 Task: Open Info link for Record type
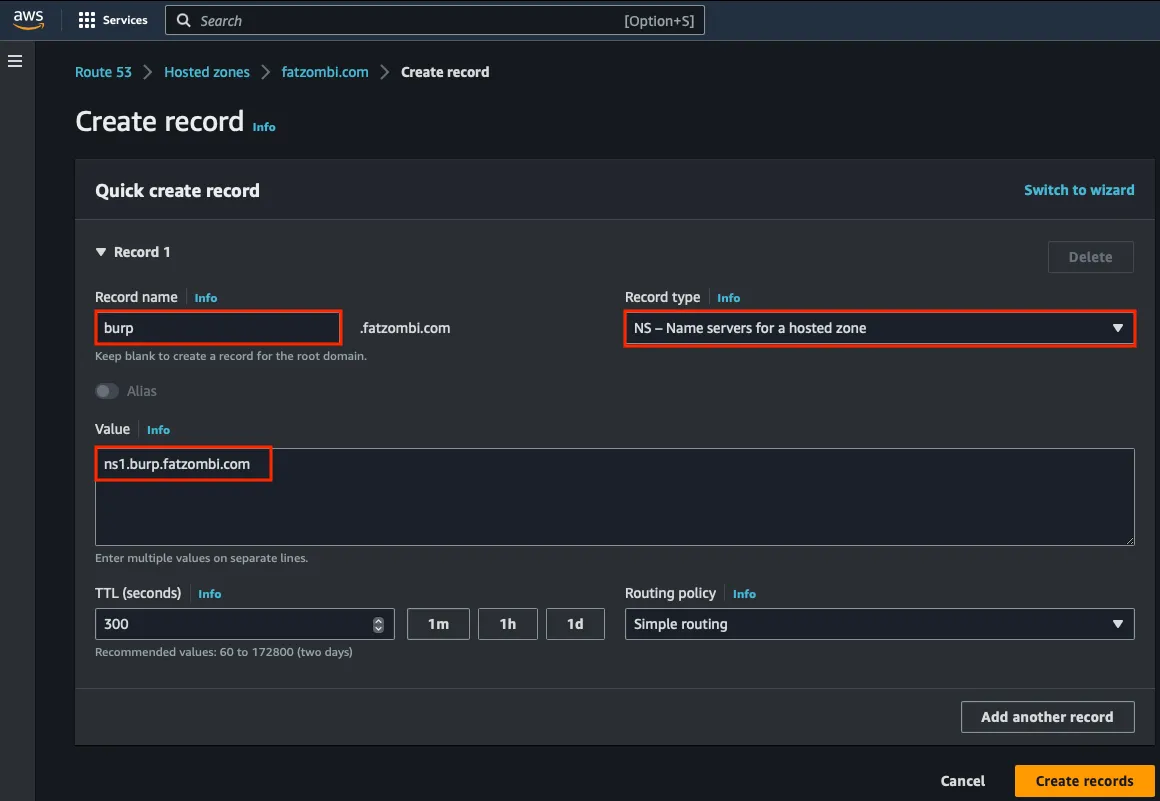pos(728,298)
